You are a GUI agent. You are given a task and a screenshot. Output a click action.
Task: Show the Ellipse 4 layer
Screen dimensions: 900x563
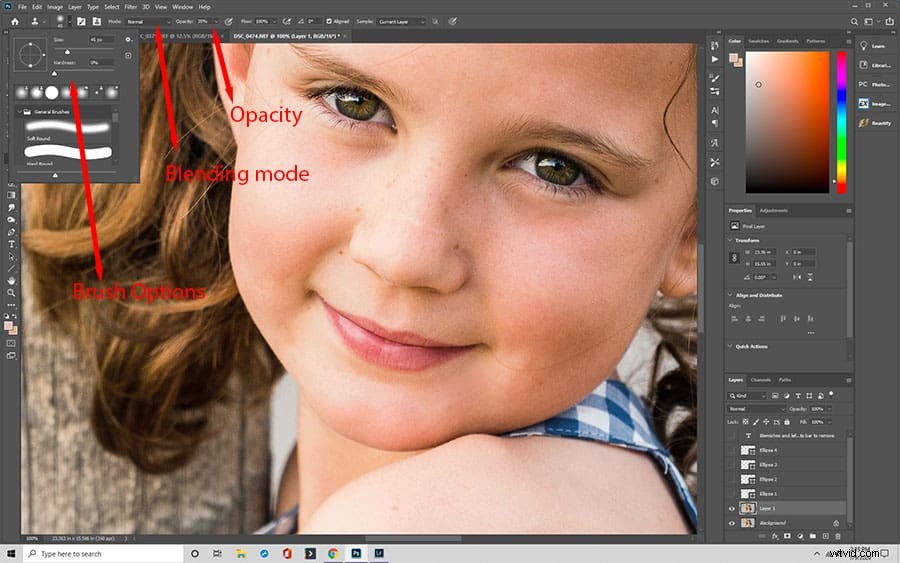(x=731, y=451)
